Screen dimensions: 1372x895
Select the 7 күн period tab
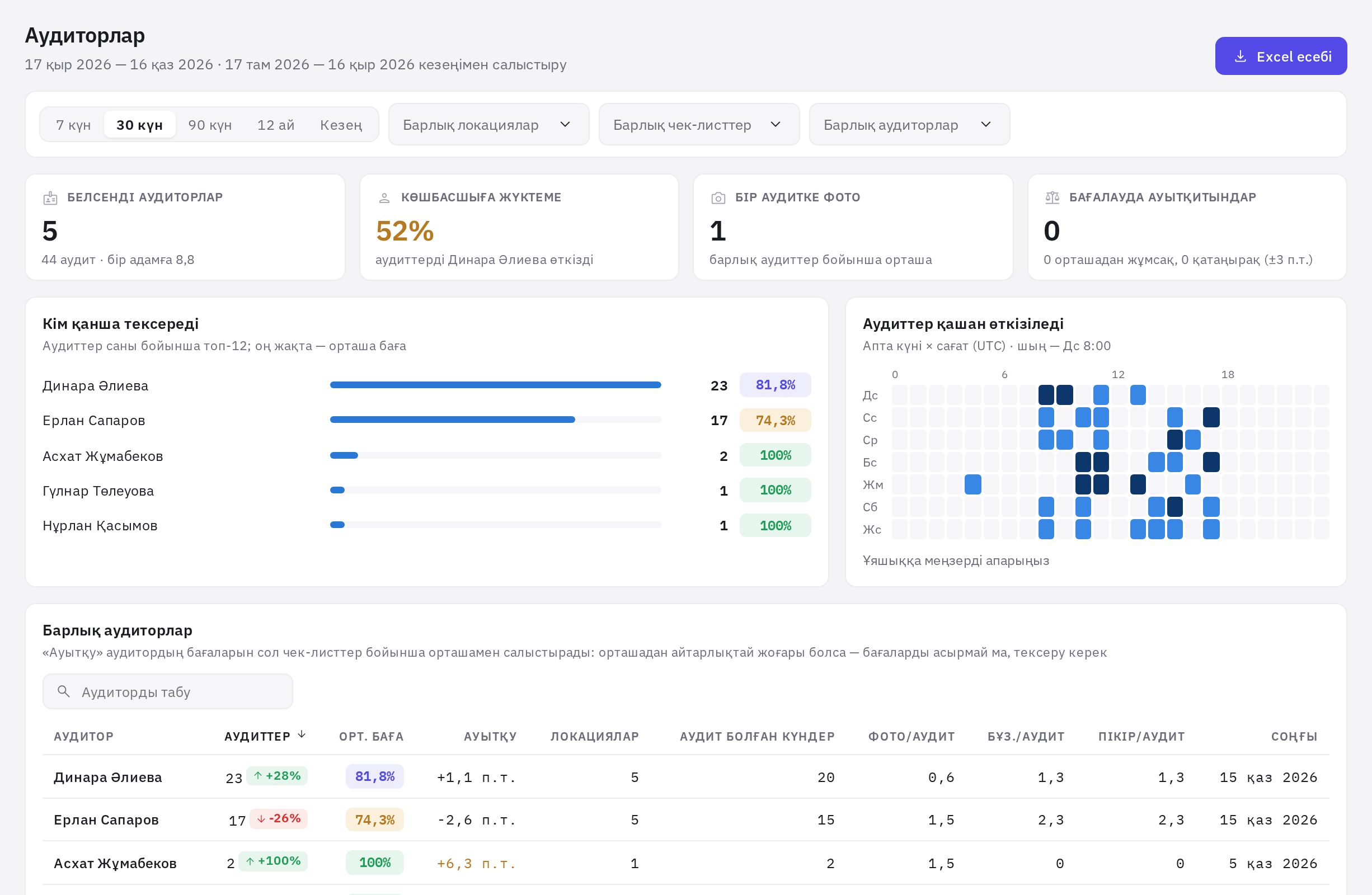pos(73,125)
